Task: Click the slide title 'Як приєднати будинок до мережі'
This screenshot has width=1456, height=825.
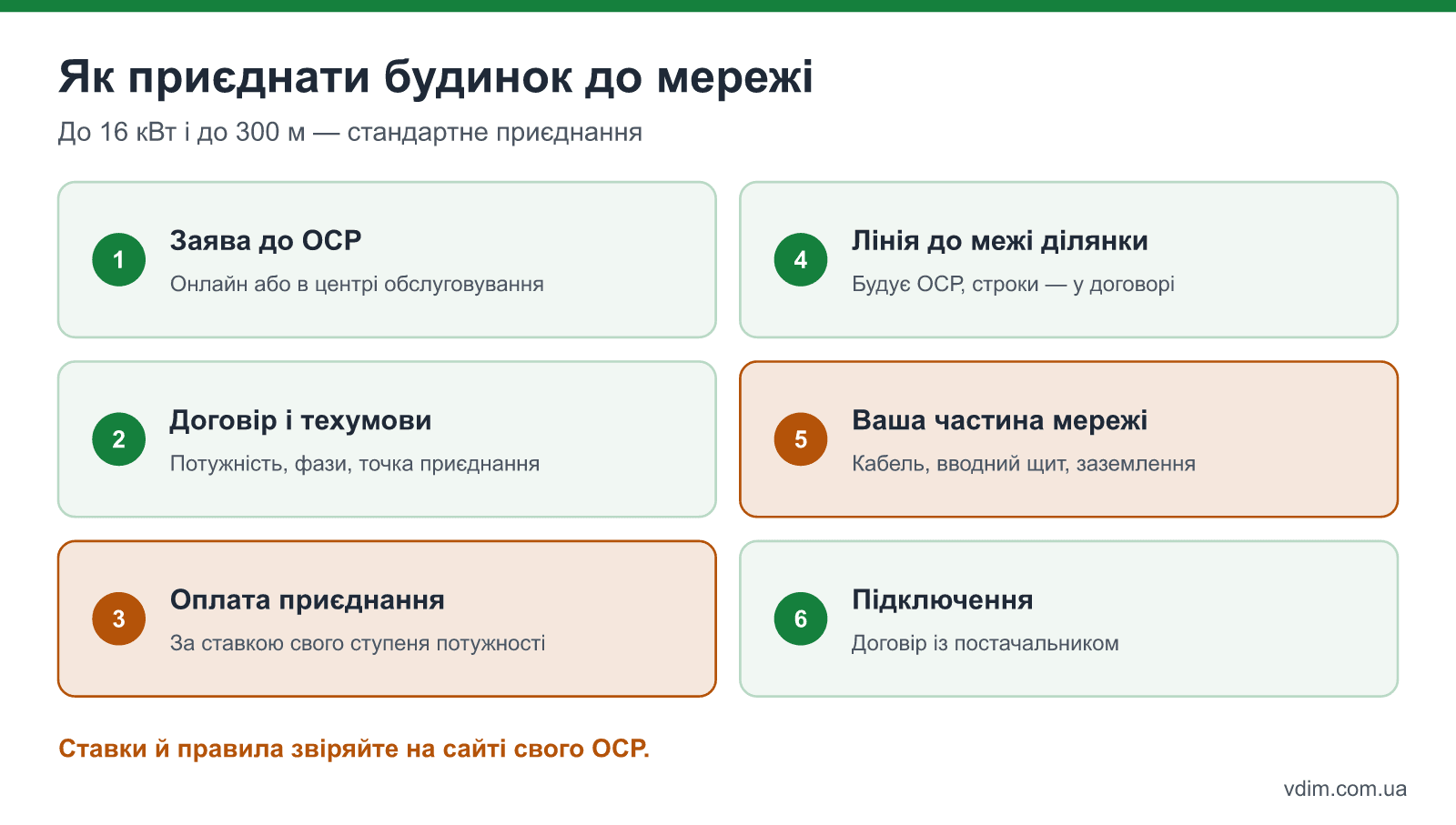Action: 436,77
